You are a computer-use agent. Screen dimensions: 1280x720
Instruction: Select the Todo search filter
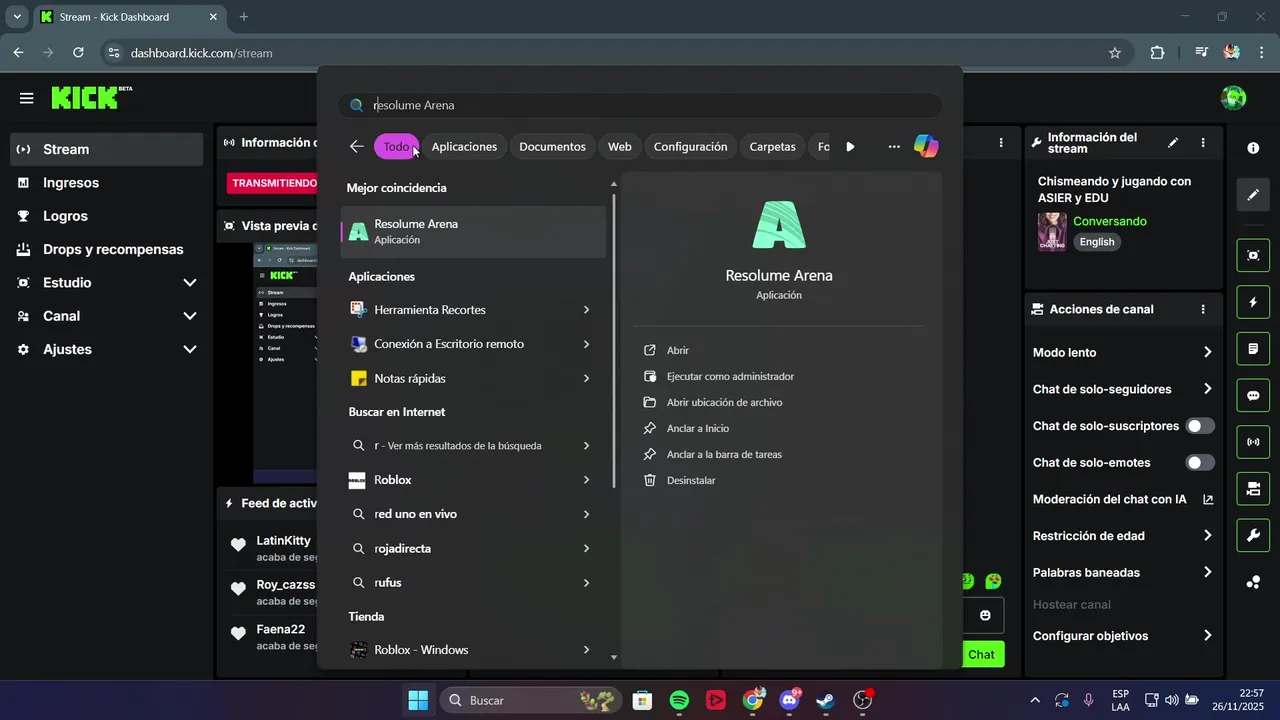(x=396, y=147)
